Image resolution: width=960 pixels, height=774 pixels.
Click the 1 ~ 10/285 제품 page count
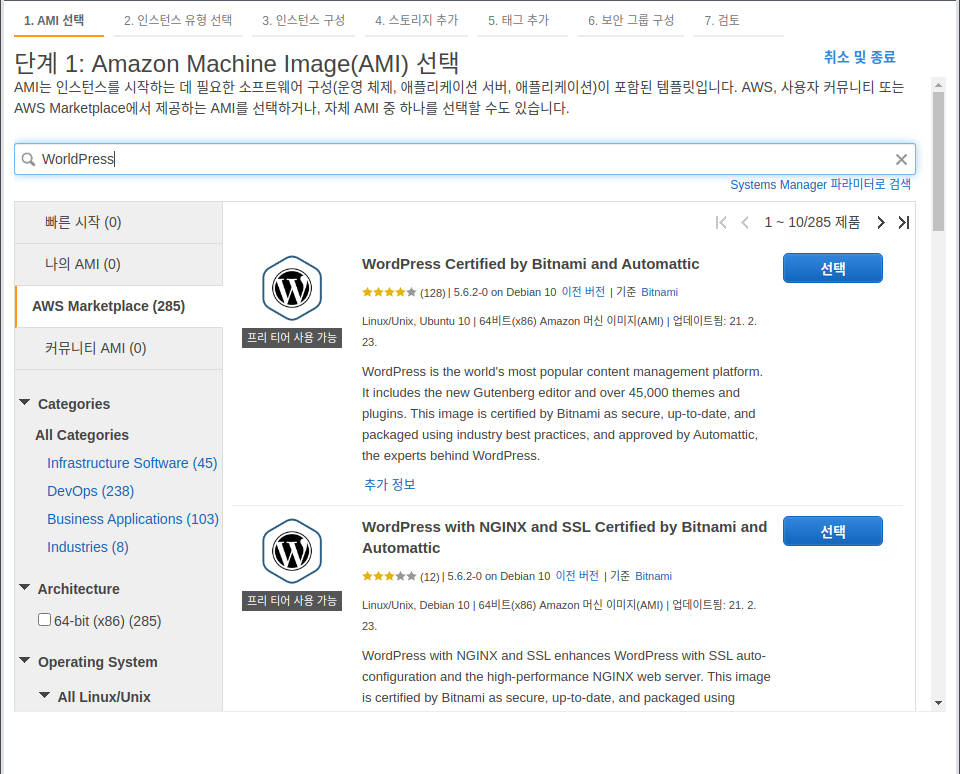click(x=812, y=222)
